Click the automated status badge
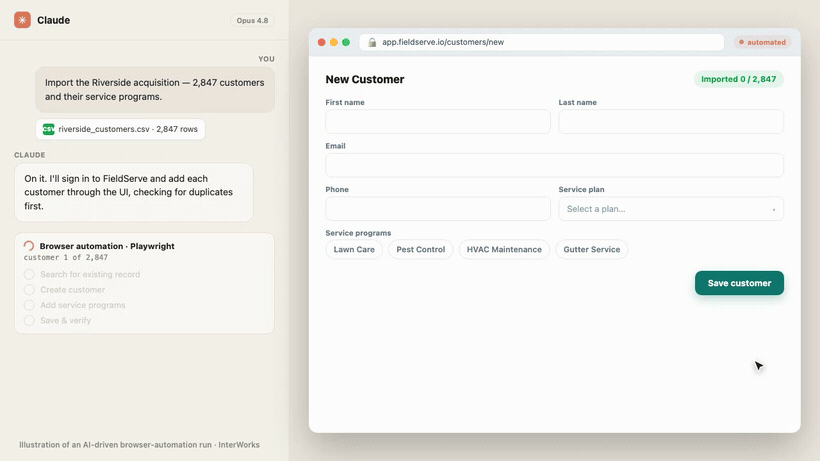This screenshot has width=820, height=461. click(762, 42)
